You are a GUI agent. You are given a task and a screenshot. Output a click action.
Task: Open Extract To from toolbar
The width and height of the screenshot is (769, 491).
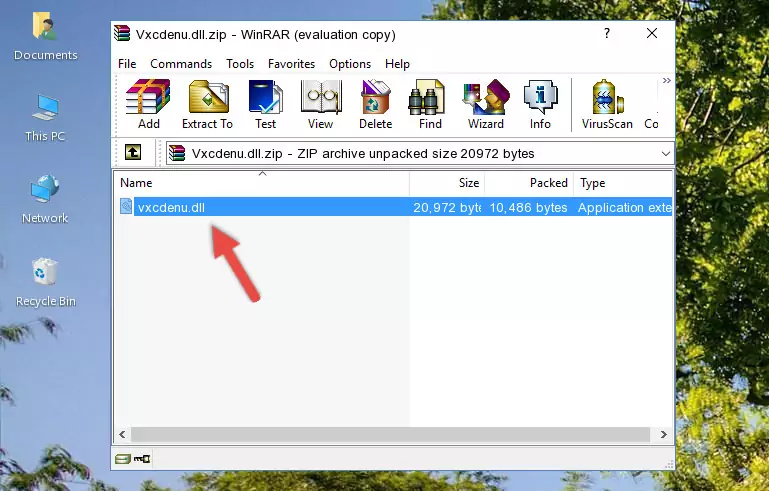coord(207,104)
